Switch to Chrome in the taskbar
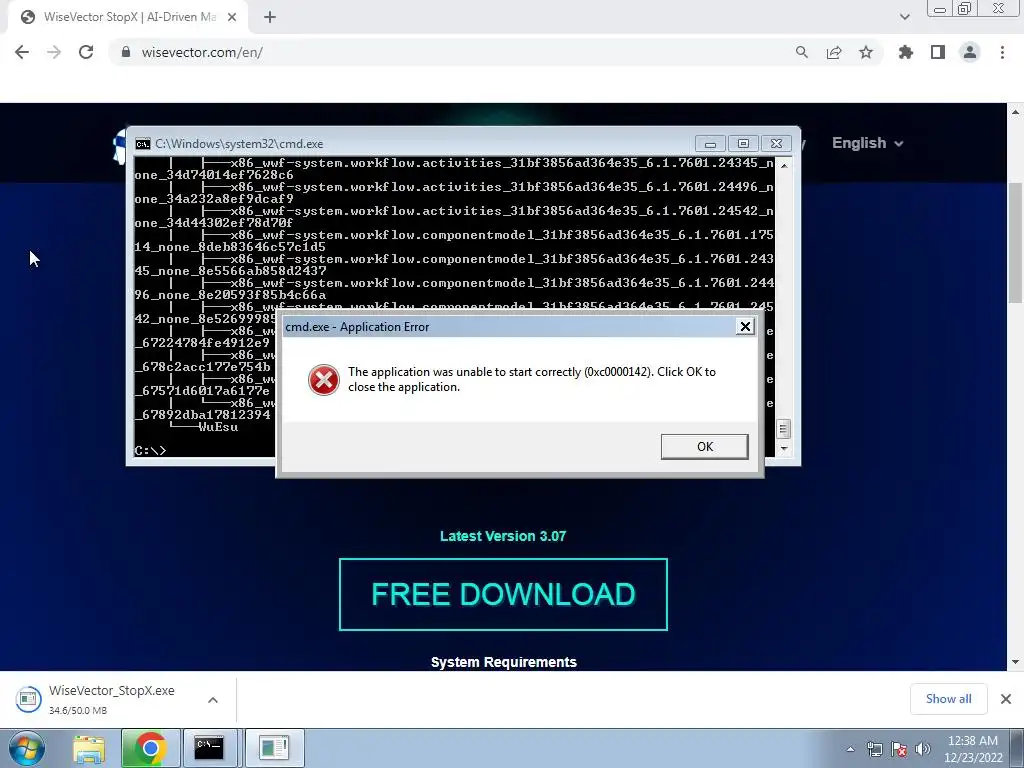The height and width of the screenshot is (768, 1024). click(150, 748)
